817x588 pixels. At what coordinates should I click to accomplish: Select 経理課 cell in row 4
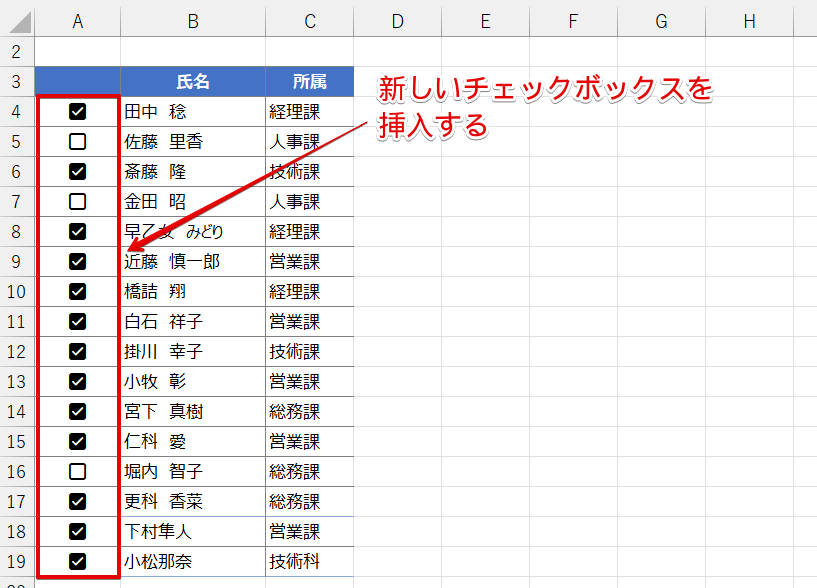(310, 112)
